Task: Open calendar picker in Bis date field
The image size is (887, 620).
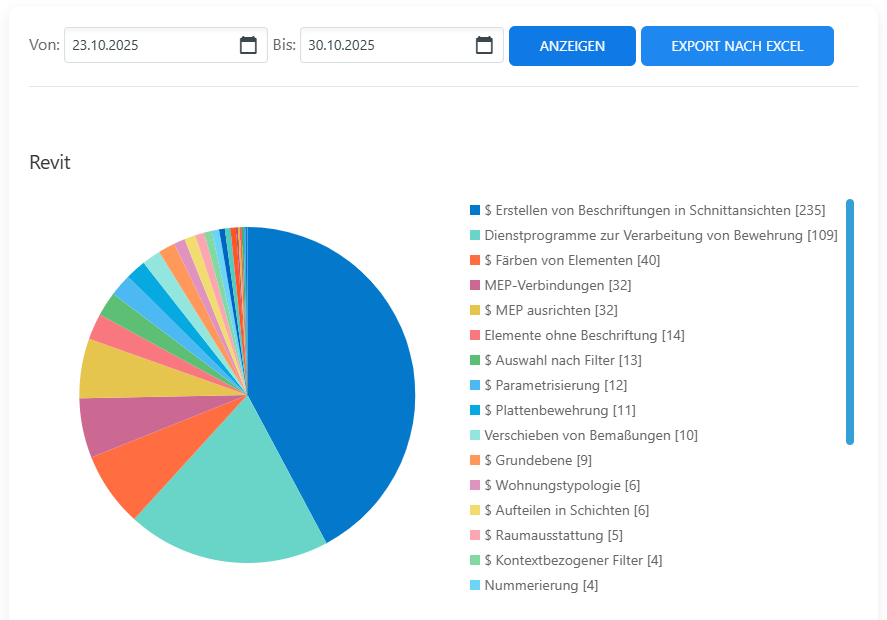Action: pyautogui.click(x=484, y=45)
